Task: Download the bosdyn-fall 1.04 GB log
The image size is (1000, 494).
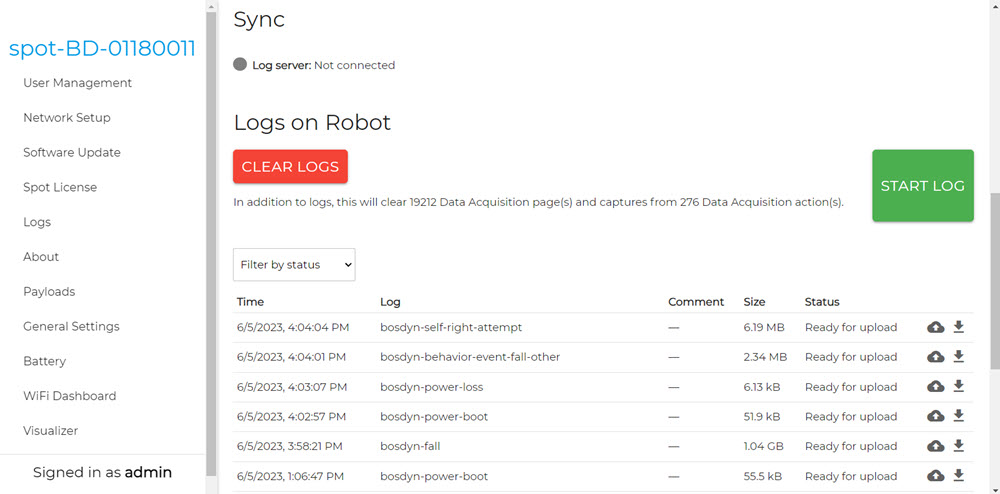Action: coord(958,446)
